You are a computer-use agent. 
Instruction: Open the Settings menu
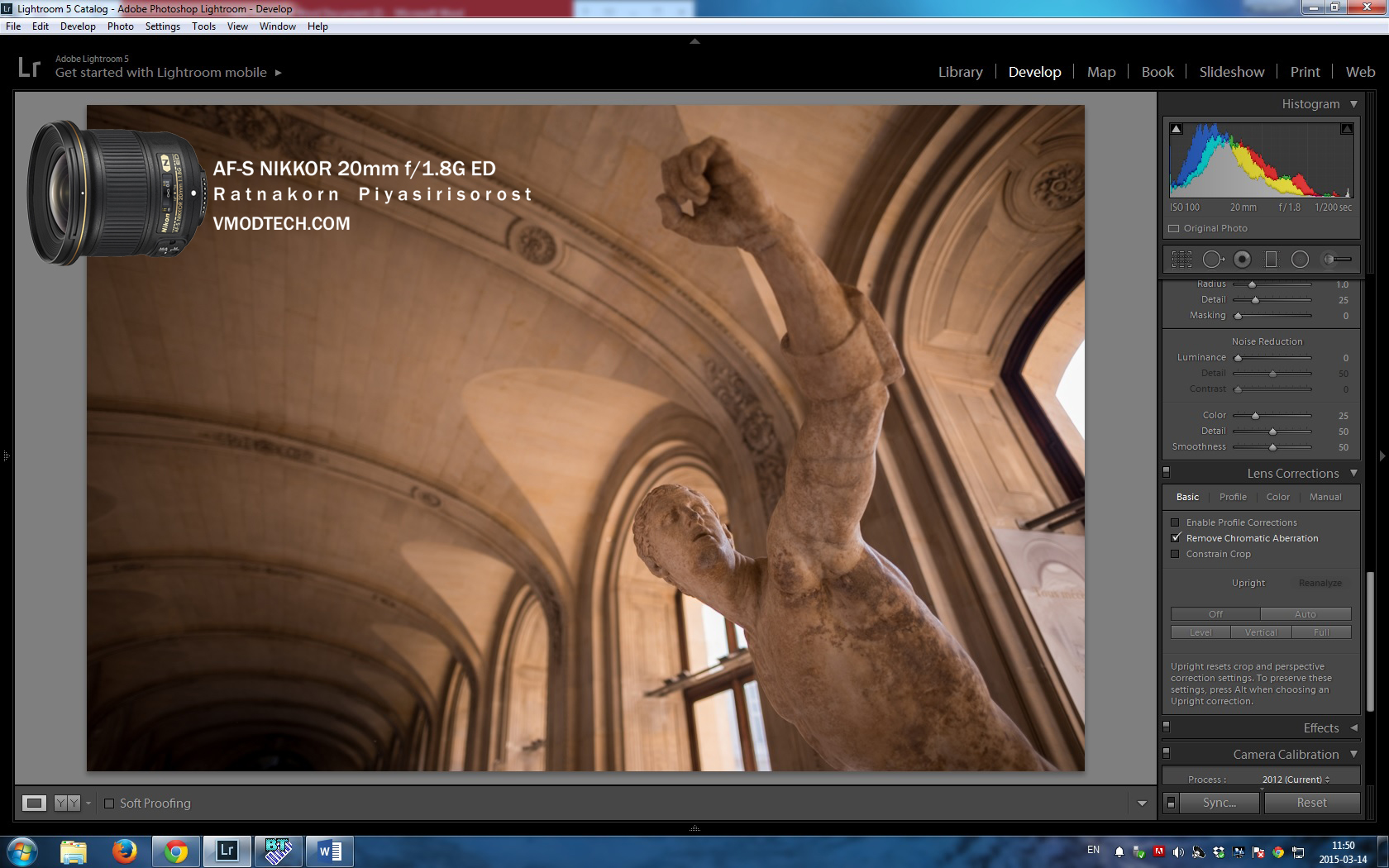[x=162, y=26]
